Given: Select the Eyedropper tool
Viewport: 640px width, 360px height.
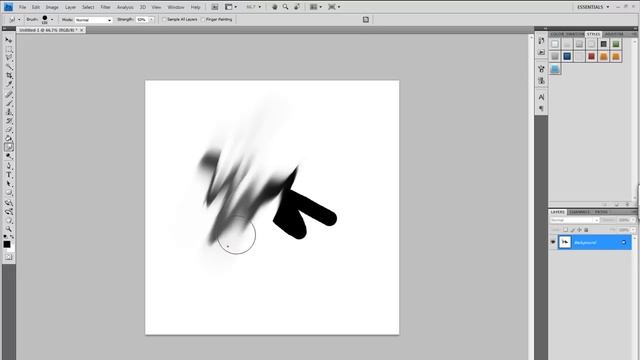Looking at the screenshot, I should click(9, 84).
